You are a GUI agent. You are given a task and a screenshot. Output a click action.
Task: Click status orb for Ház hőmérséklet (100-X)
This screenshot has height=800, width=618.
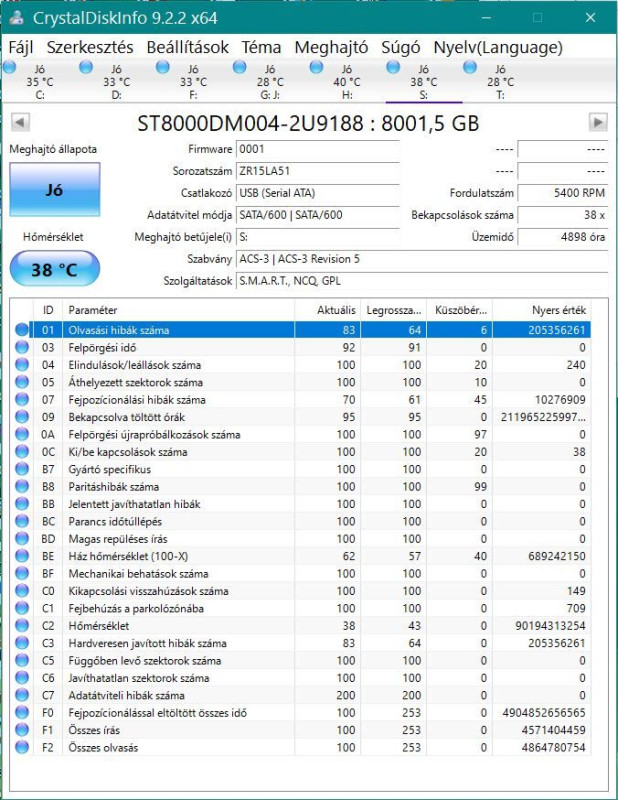click(21, 556)
